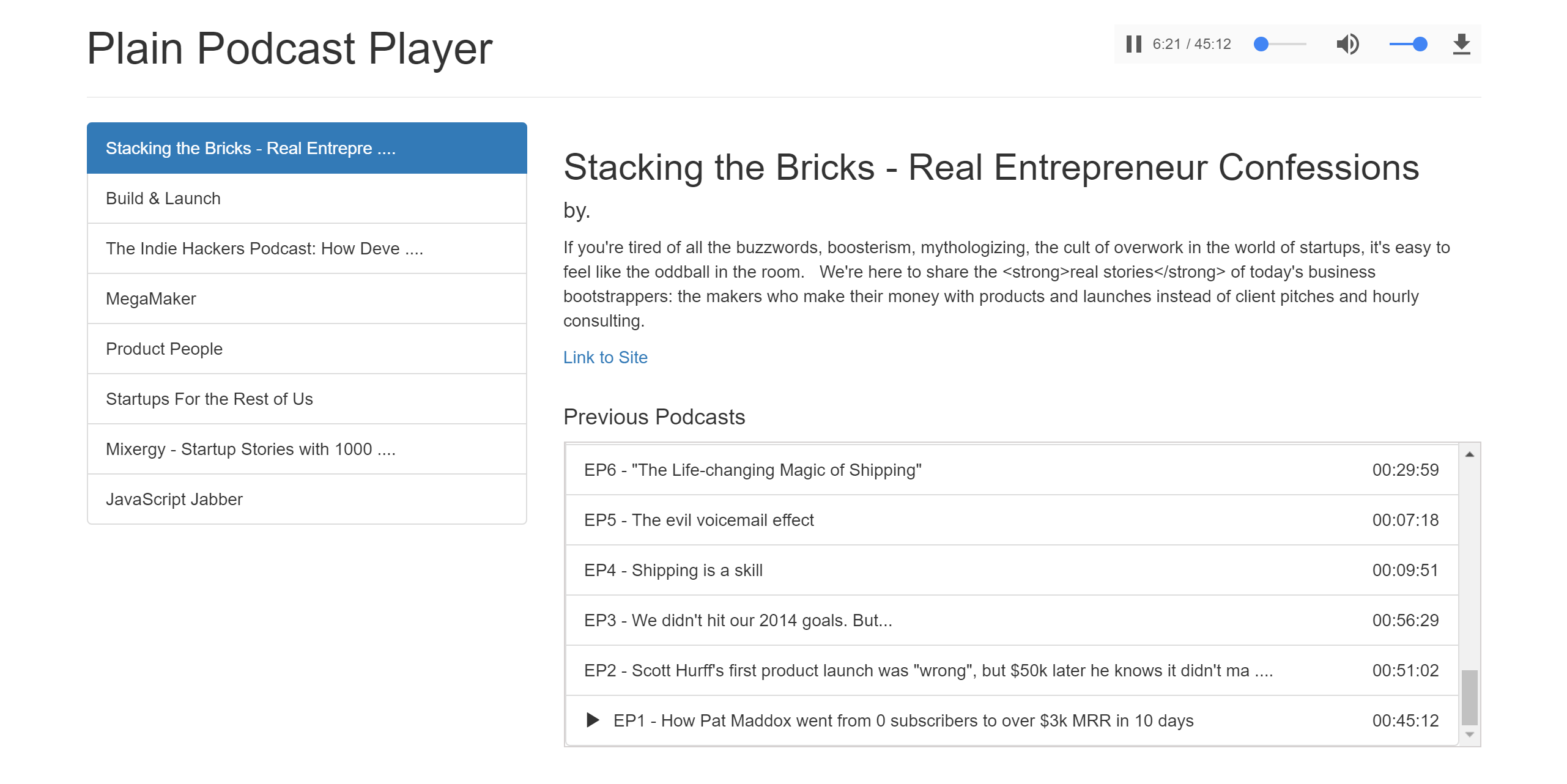1567x784 pixels.
Task: Open Product People podcast
Action: pos(307,349)
